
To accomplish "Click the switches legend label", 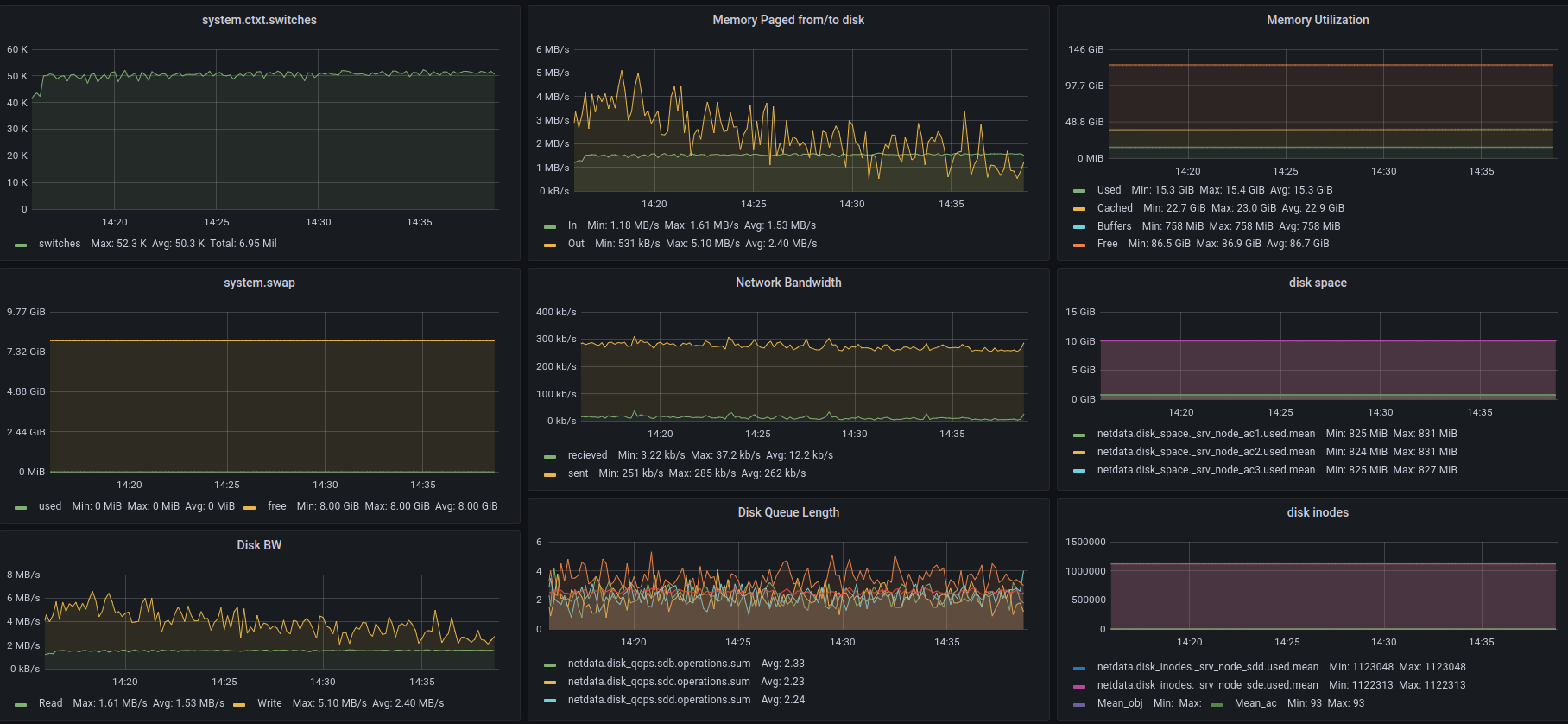I will click(60, 244).
